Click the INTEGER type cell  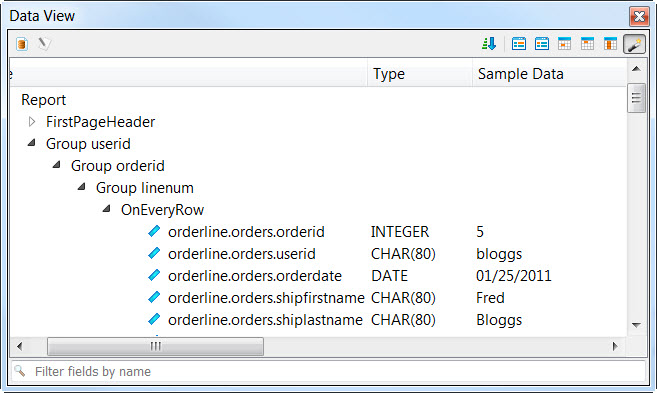click(400, 232)
